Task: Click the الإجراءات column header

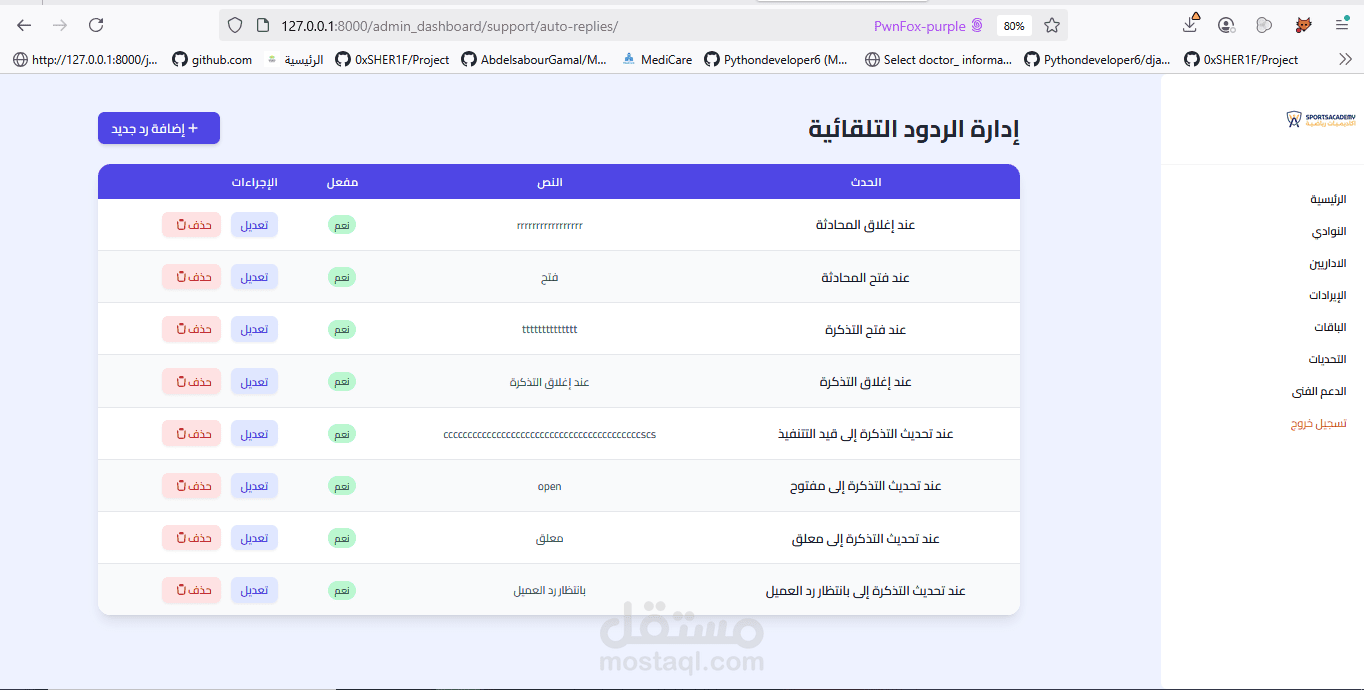Action: point(254,182)
